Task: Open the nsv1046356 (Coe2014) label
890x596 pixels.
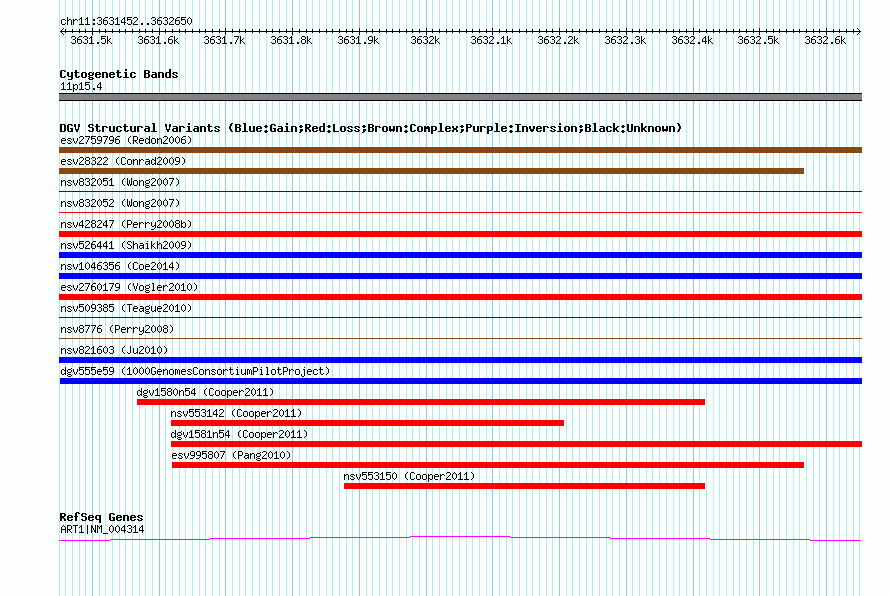Action: point(120,266)
